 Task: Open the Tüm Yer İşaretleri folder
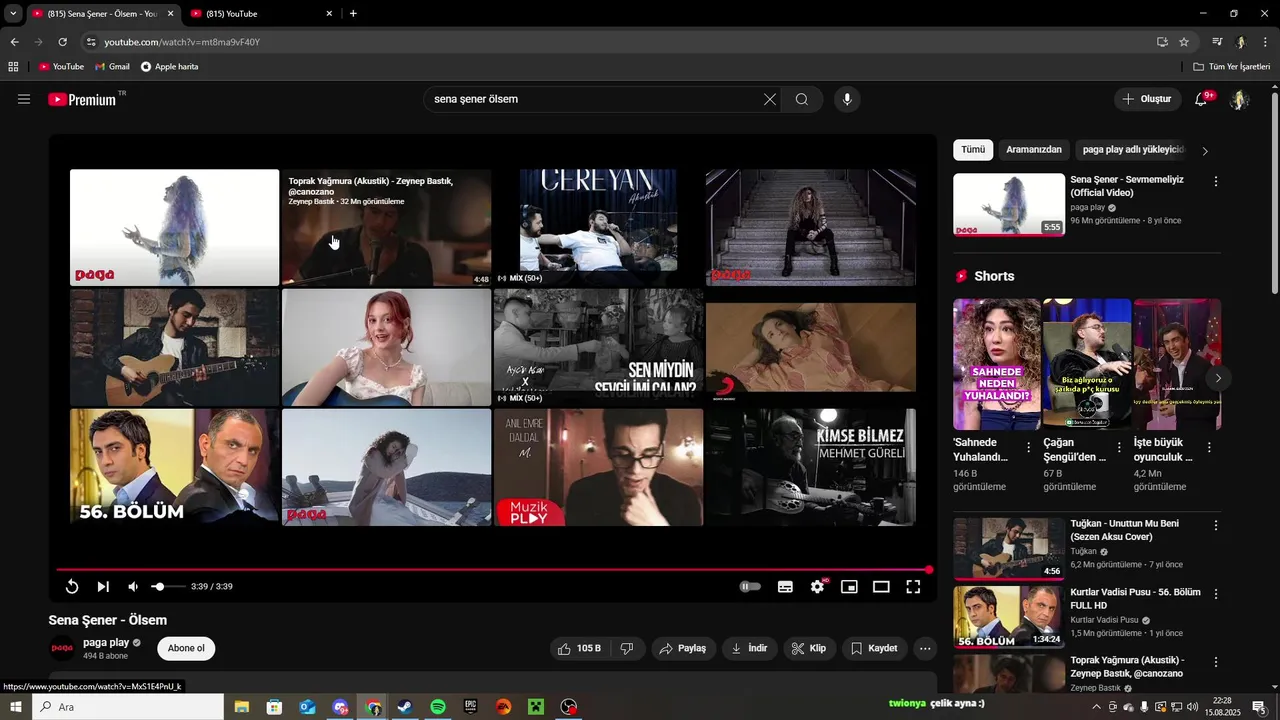pyautogui.click(x=1231, y=67)
